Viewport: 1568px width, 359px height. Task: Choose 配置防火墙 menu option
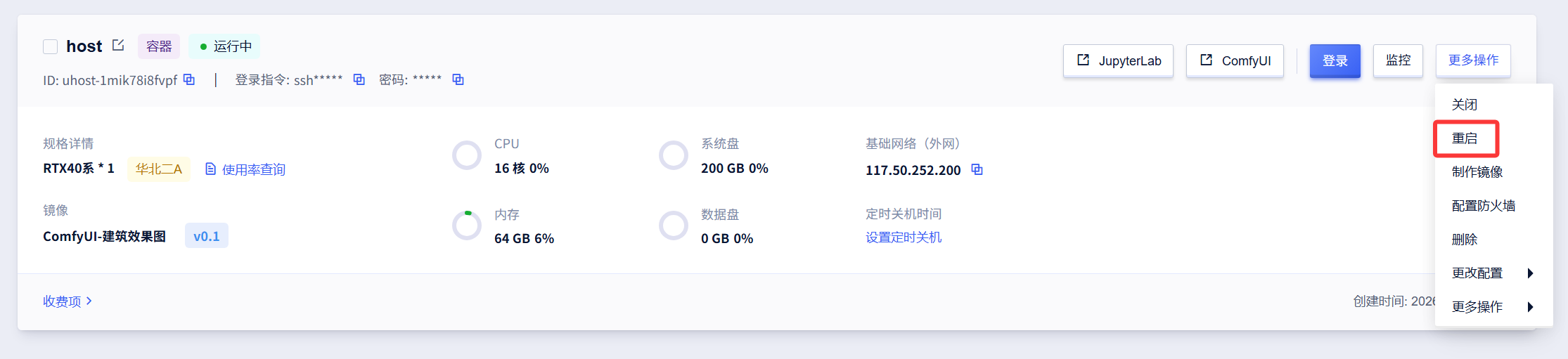pos(1483,206)
